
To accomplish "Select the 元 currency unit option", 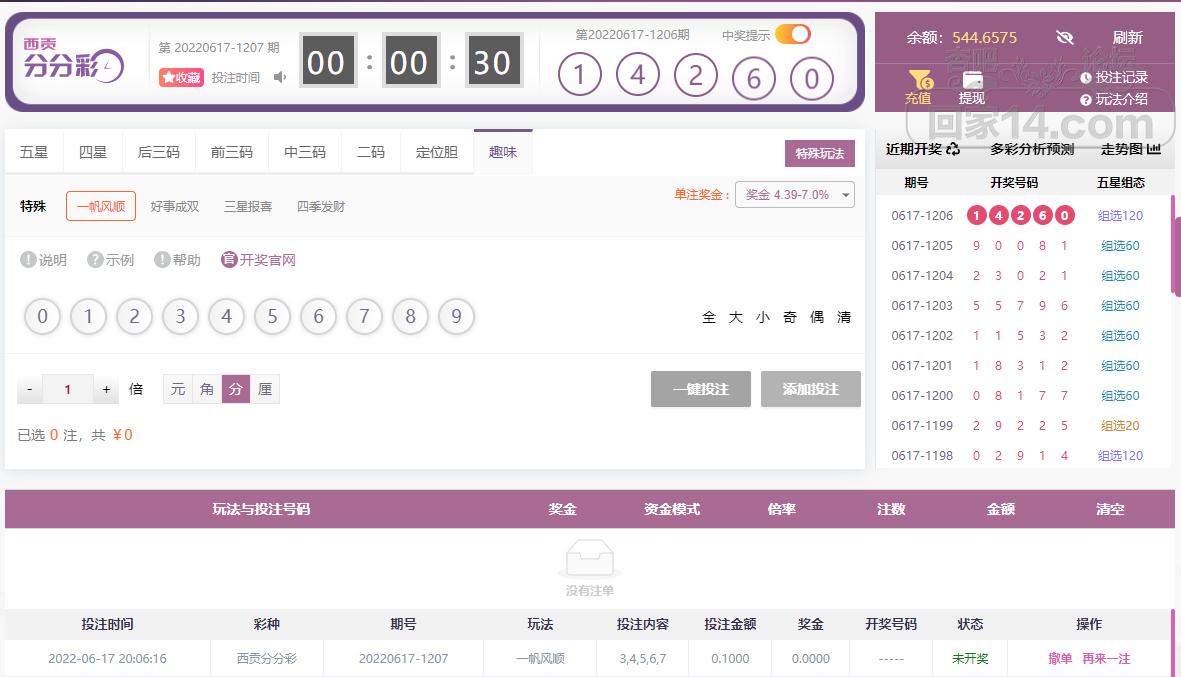I will pos(178,389).
